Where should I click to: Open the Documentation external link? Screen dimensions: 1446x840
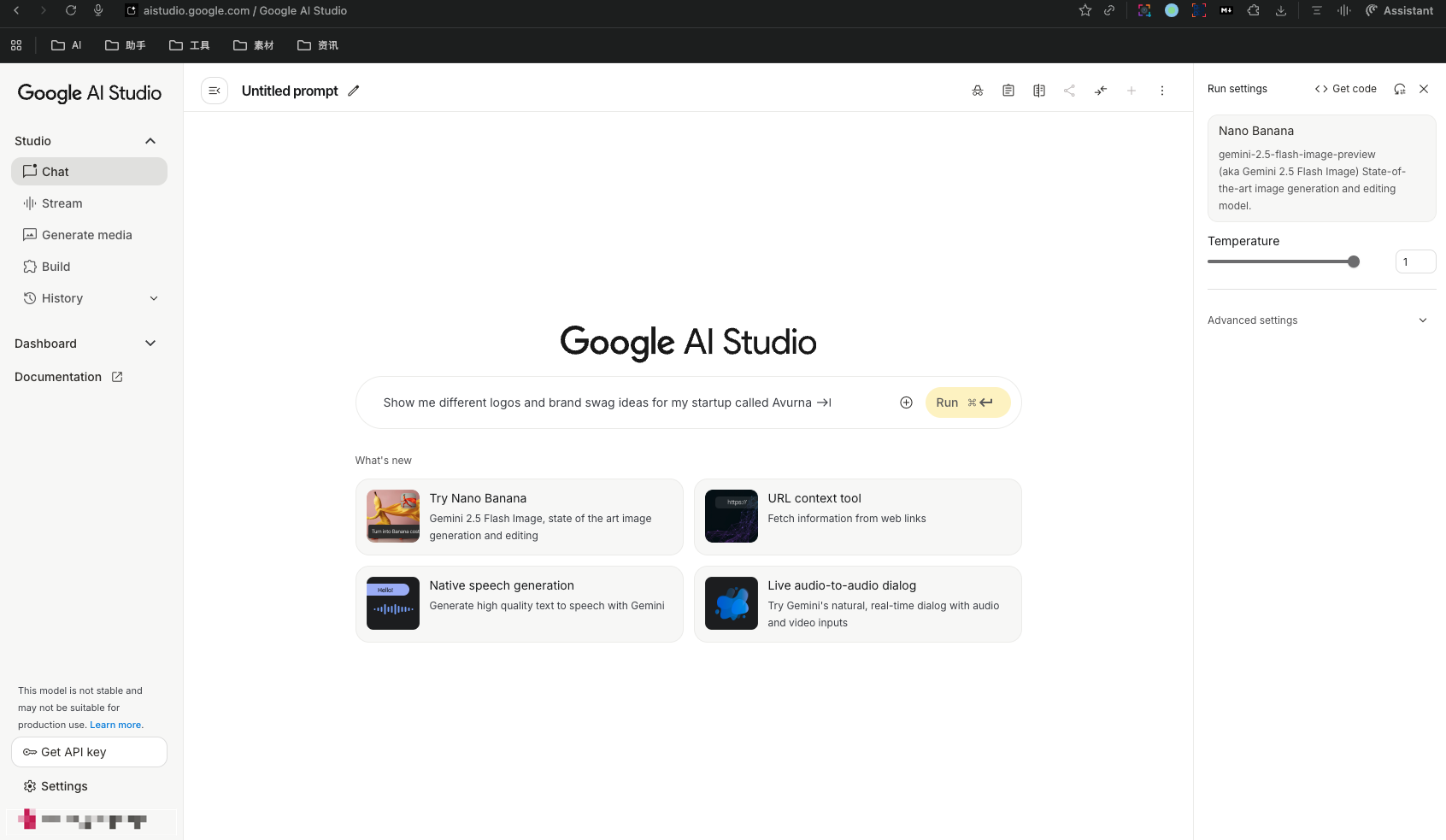point(68,377)
